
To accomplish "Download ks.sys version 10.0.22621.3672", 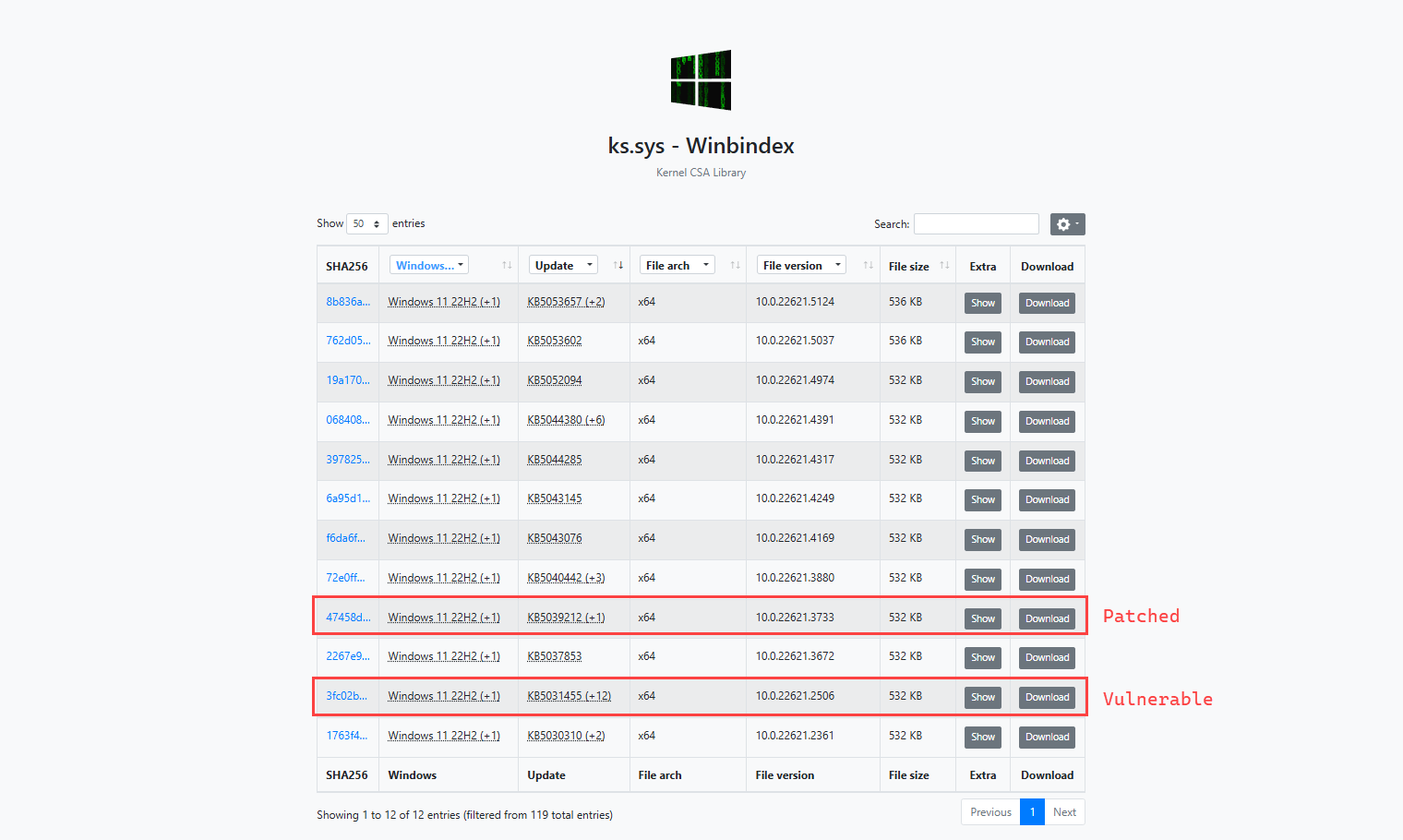I will point(1048,657).
